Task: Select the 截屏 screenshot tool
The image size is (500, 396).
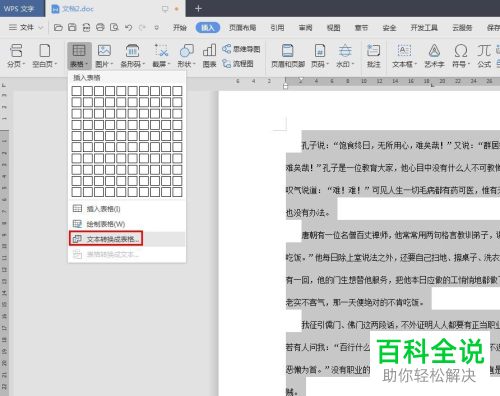Action: click(x=161, y=51)
